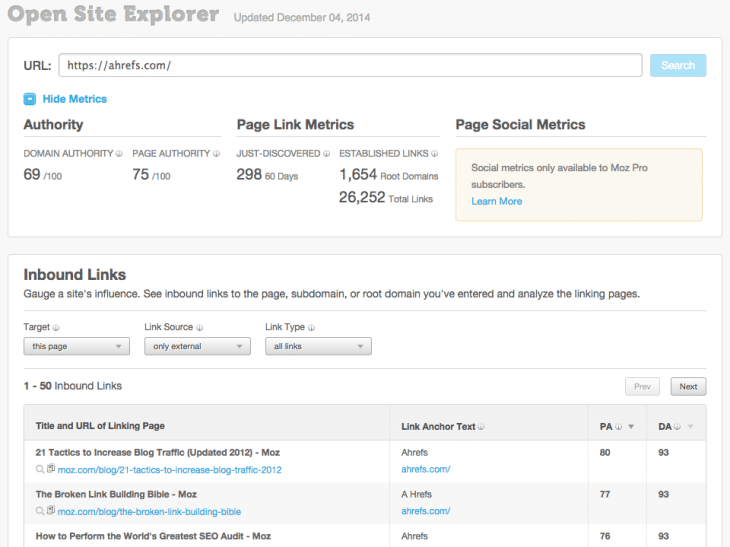Open moz.com 21-tactics-to-increase-blog-traffic link
The height and width of the screenshot is (547, 730).
coord(169,470)
